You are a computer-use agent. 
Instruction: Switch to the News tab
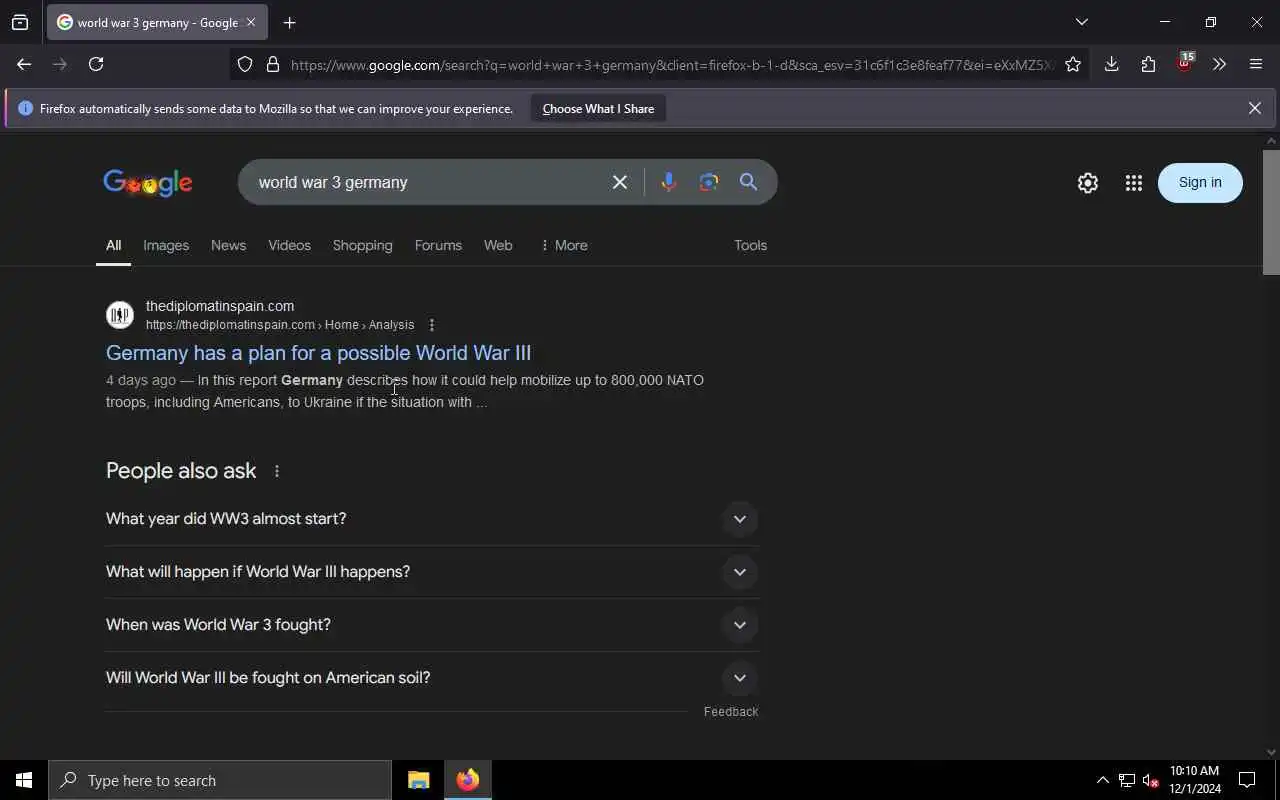tap(228, 245)
